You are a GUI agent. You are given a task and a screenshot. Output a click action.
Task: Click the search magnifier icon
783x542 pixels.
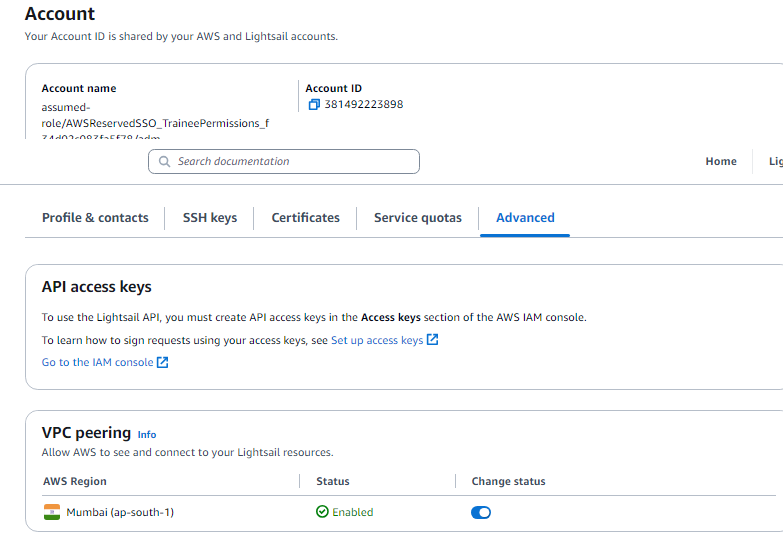(x=164, y=161)
